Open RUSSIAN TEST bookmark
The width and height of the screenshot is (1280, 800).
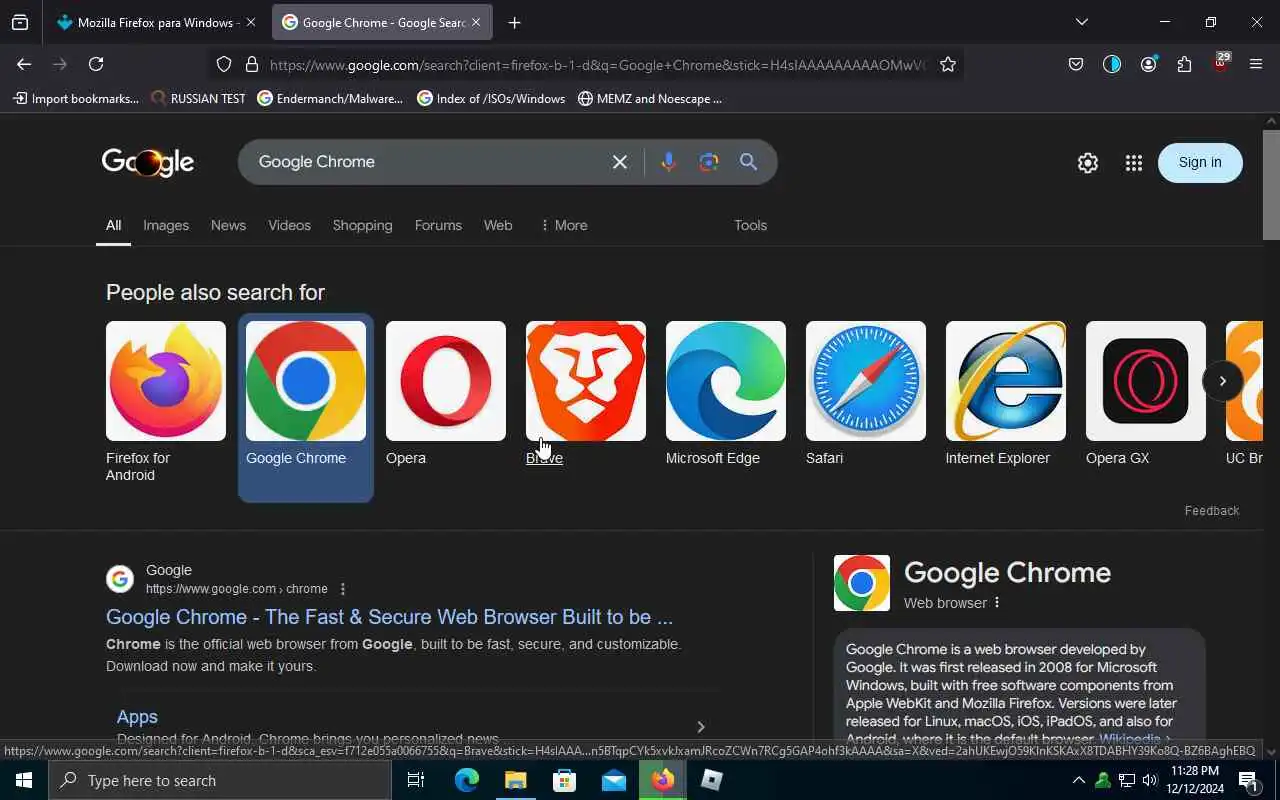pyautogui.click(x=198, y=98)
